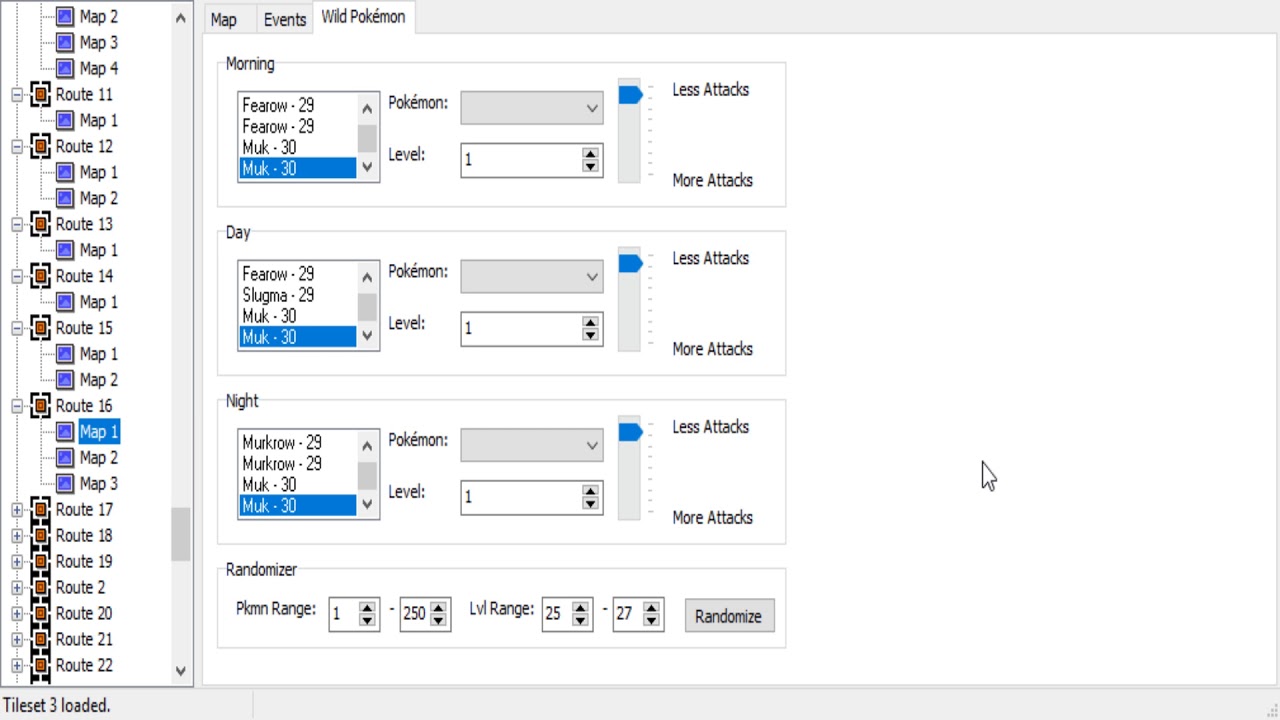
Task: Select Slugma - 29 in the Day list
Action: [278, 295]
